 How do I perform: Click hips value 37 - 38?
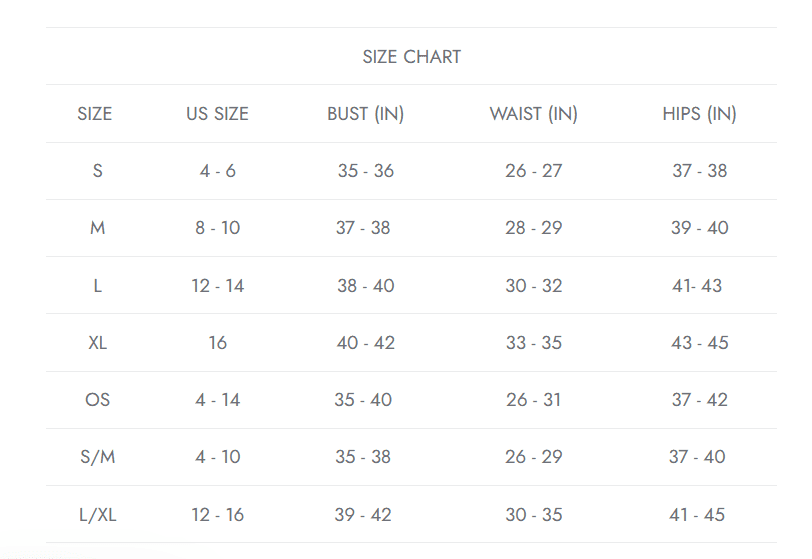click(700, 170)
